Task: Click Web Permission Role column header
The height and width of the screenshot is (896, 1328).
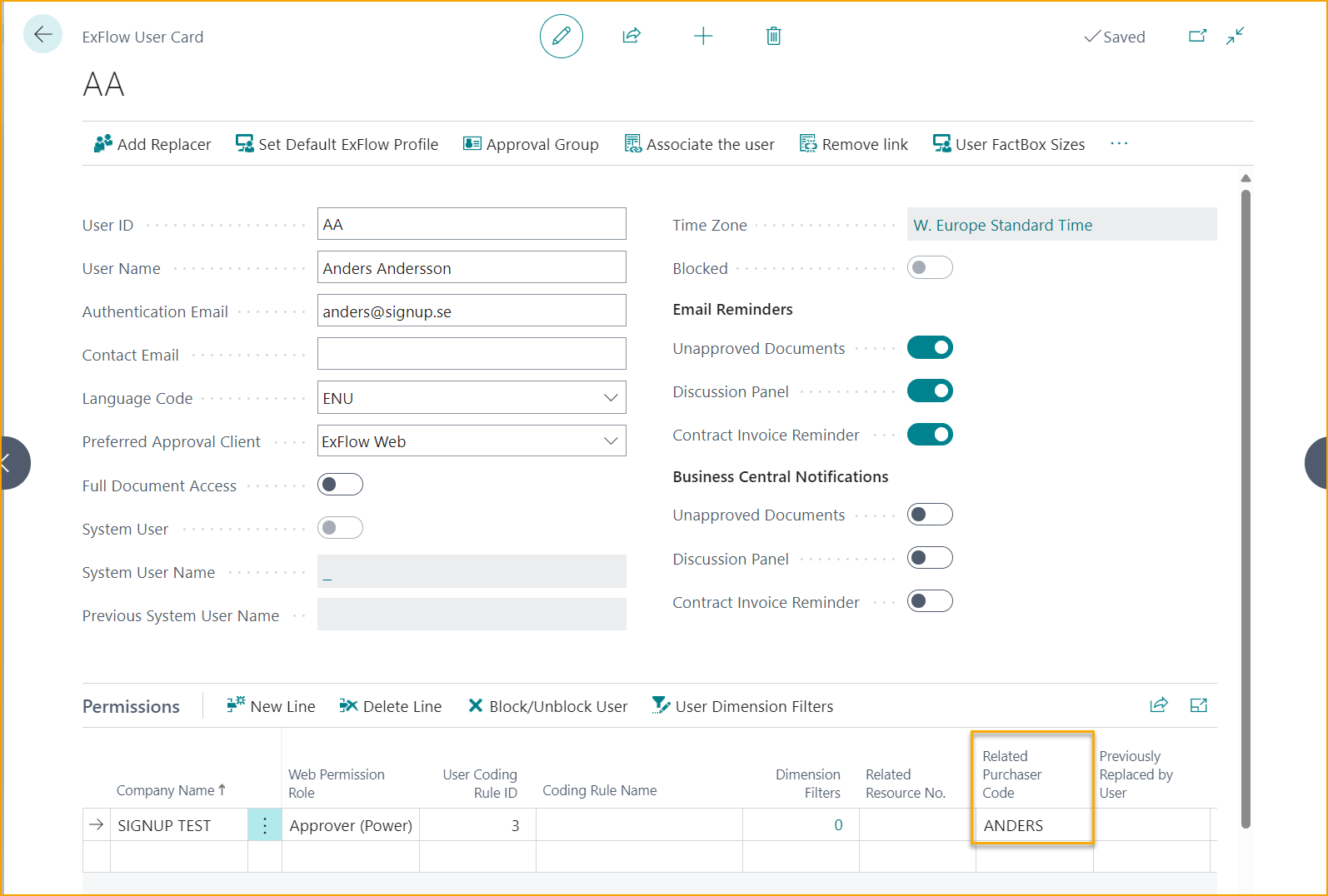Action: 337,784
